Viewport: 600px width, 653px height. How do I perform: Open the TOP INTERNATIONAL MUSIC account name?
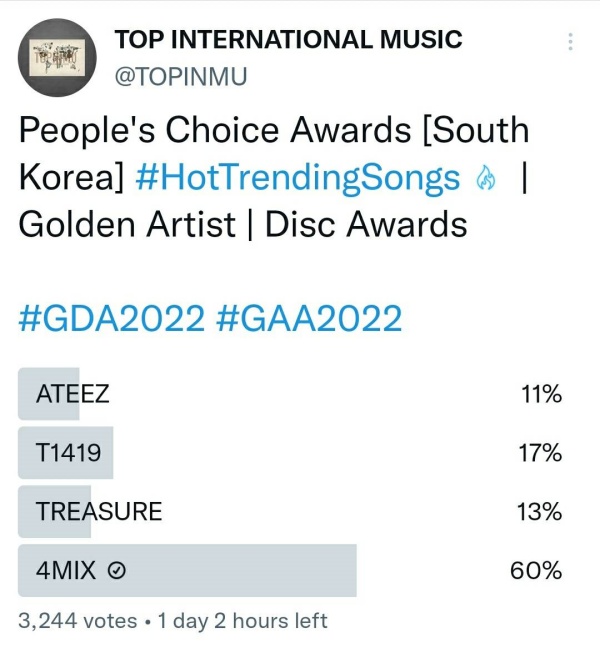pyautogui.click(x=289, y=40)
